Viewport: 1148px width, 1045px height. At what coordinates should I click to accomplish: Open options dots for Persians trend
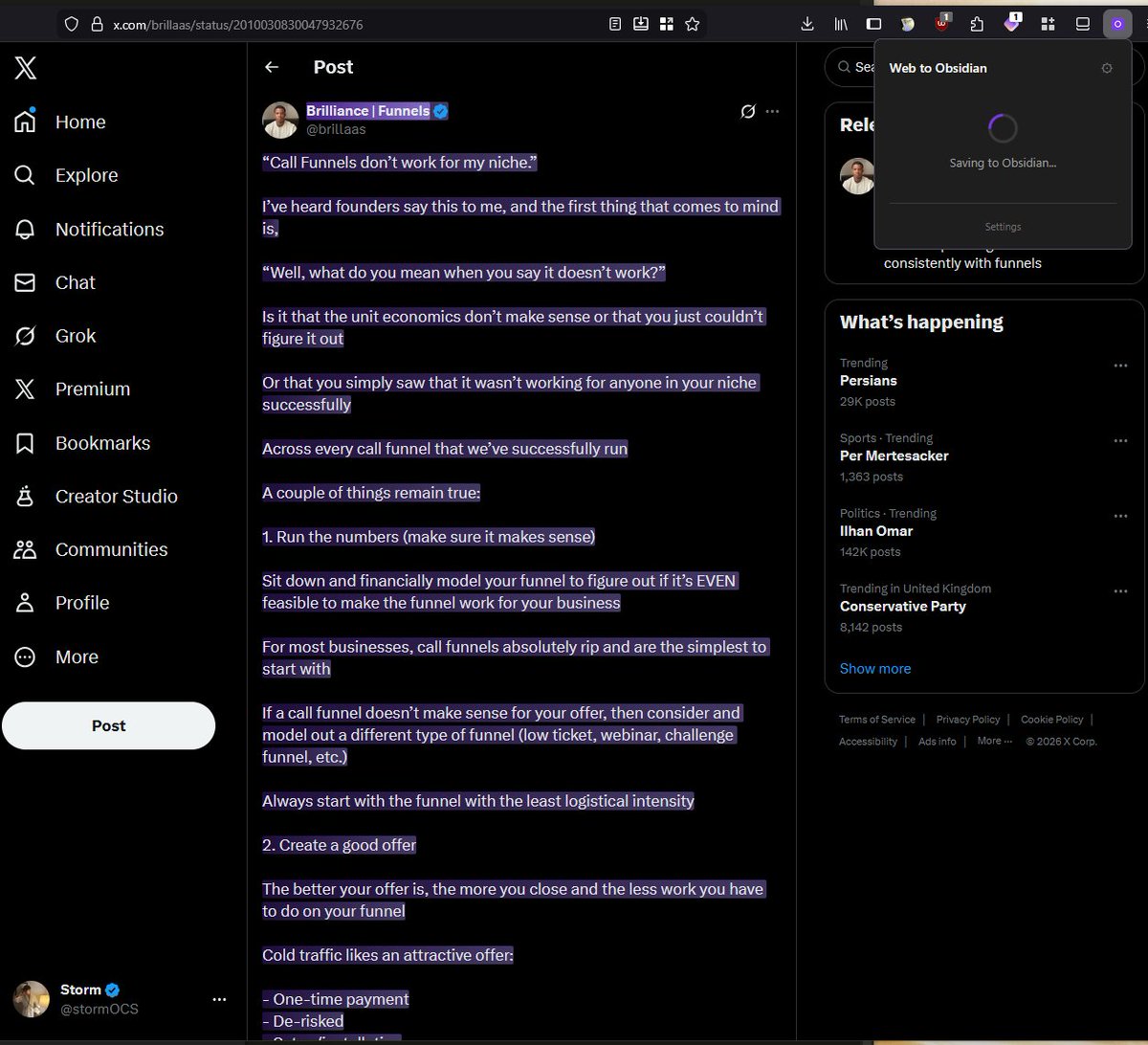[x=1120, y=366]
